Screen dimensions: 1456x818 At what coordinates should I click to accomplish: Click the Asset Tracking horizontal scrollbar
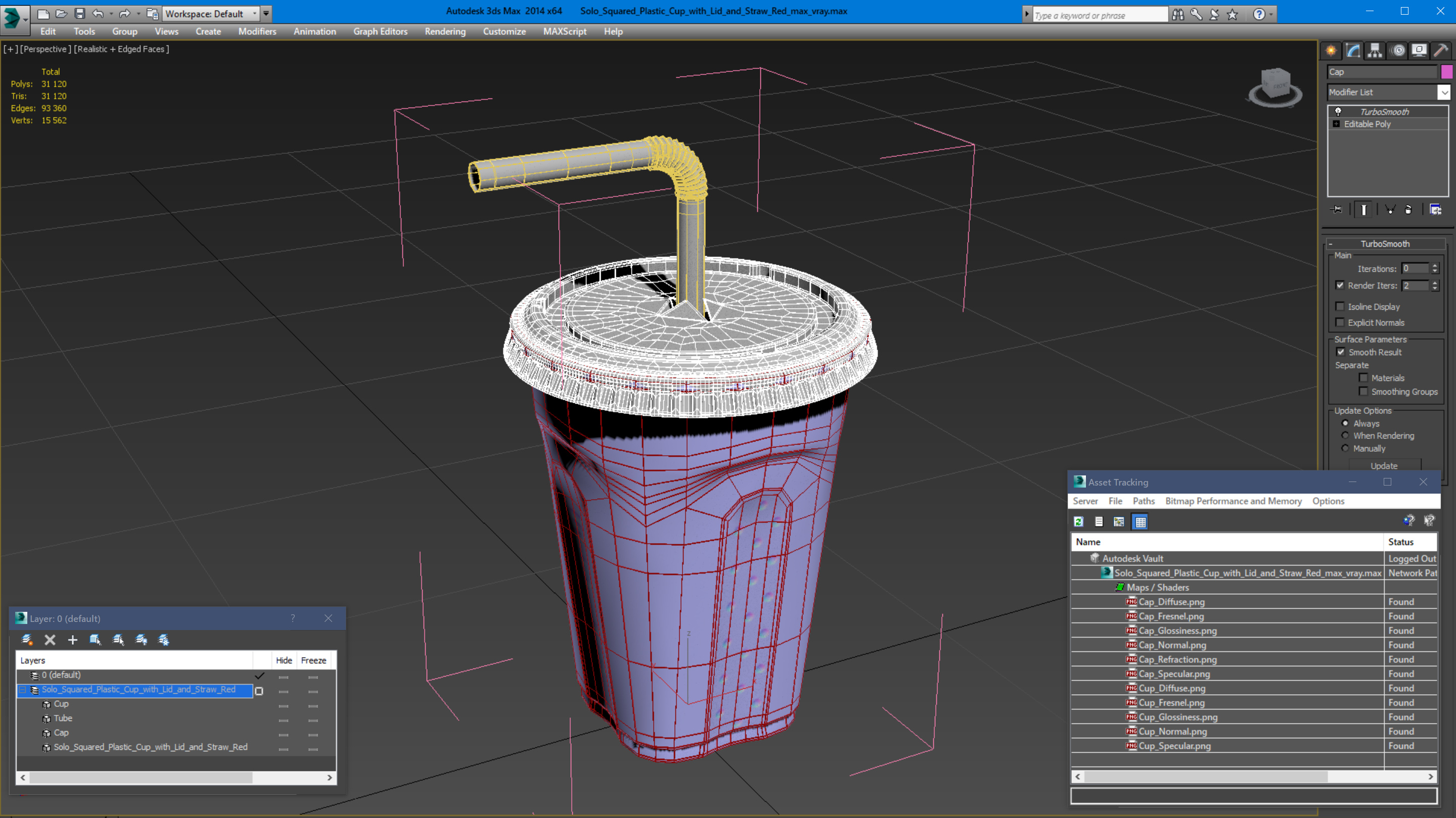pos(1254,777)
